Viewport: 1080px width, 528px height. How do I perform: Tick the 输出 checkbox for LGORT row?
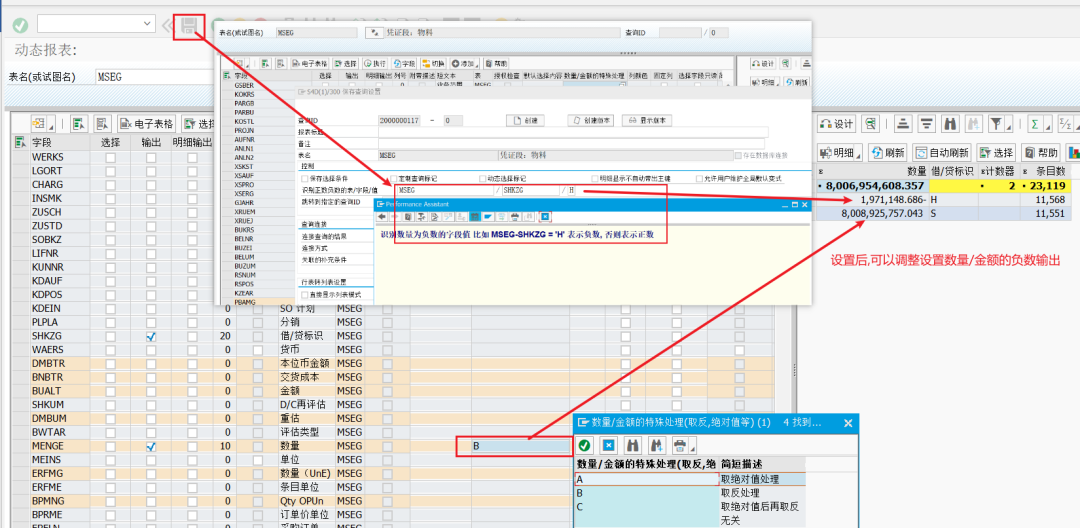pyautogui.click(x=151, y=171)
